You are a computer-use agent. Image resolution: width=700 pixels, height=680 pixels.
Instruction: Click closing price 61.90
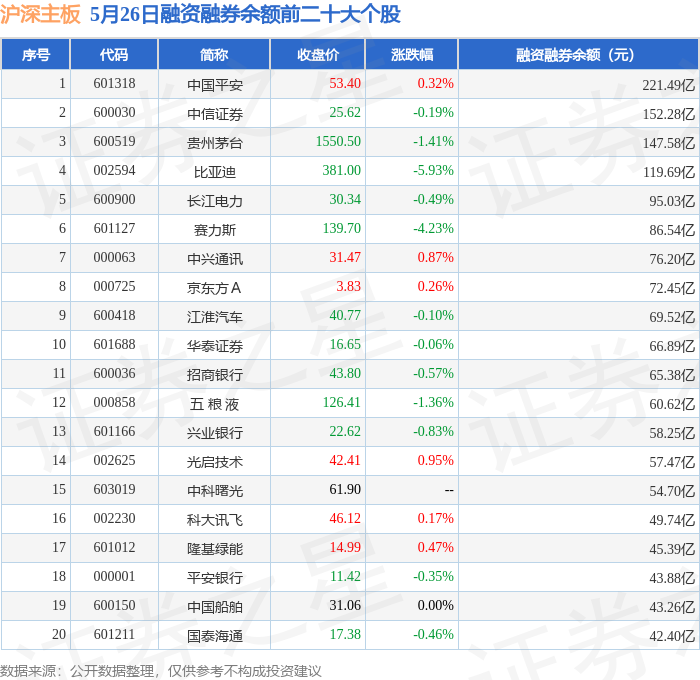pos(345,490)
